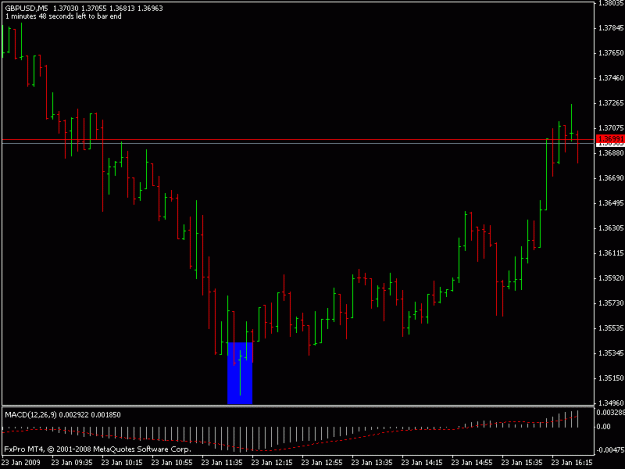Click the 1.36305 price axis label

pos(611,228)
